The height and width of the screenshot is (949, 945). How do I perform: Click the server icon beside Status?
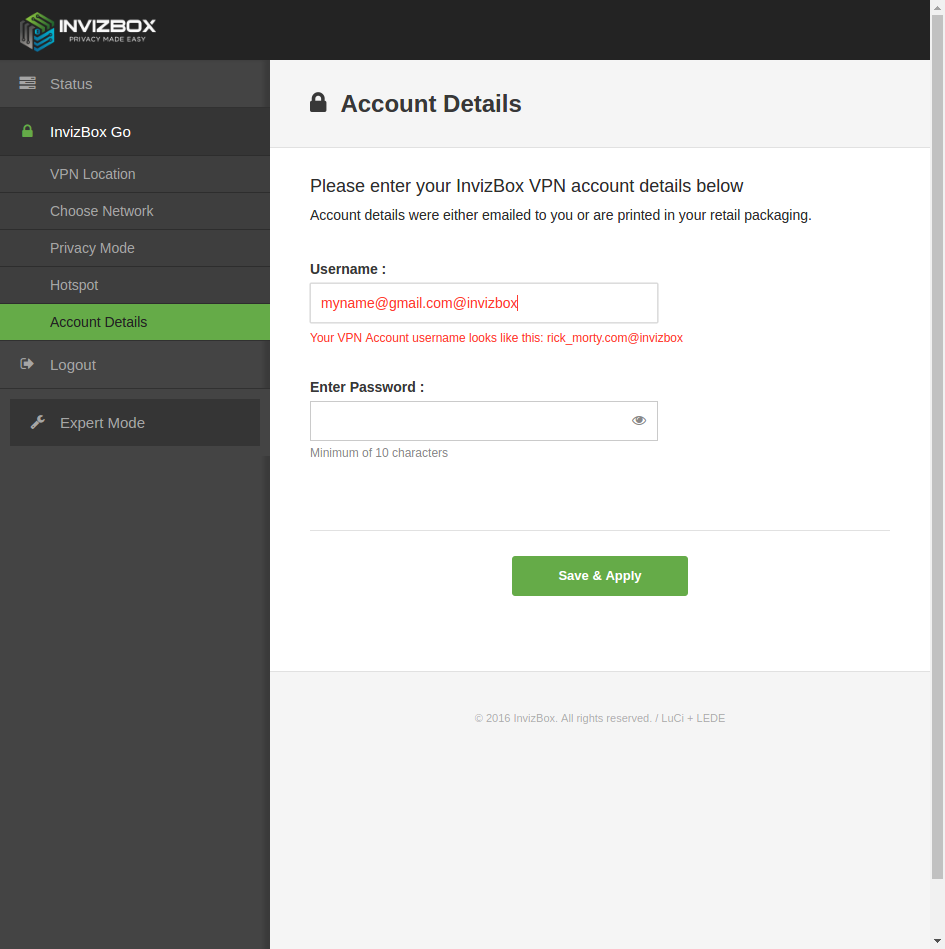point(27,84)
